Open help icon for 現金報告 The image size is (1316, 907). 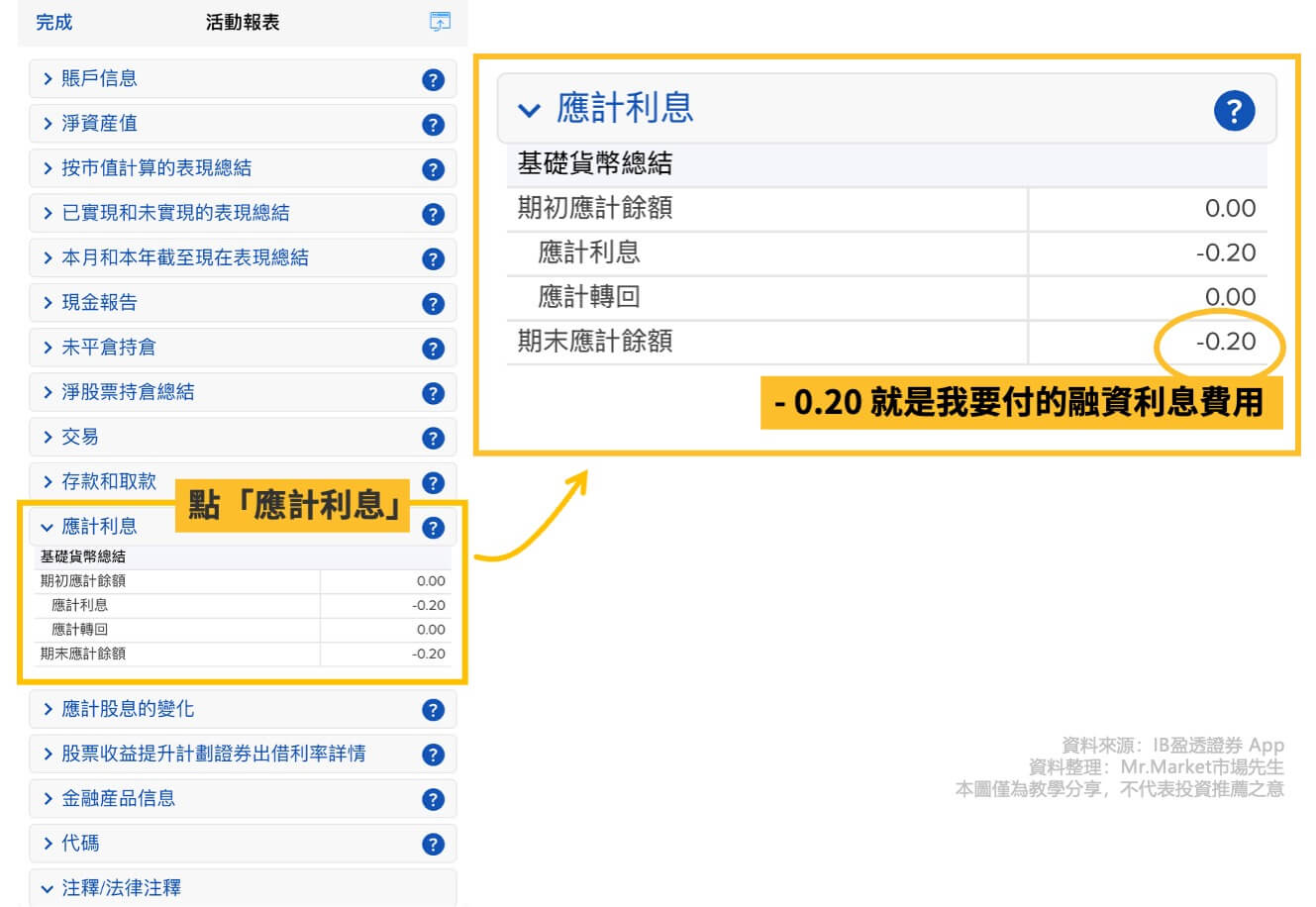(x=433, y=304)
